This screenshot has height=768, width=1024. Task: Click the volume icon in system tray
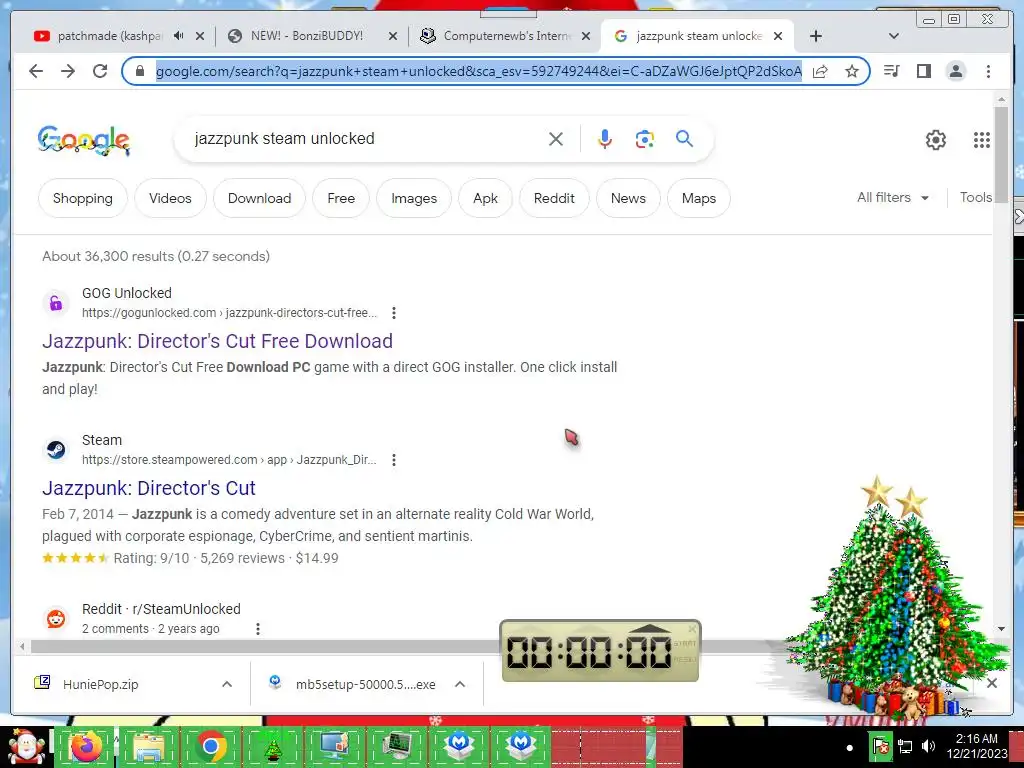click(928, 746)
